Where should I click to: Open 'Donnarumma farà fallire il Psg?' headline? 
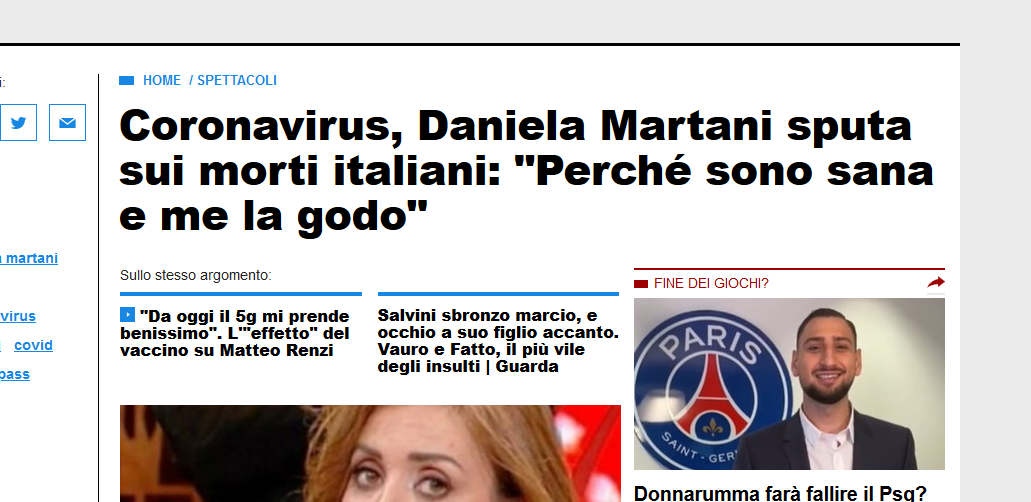pyautogui.click(x=780, y=493)
